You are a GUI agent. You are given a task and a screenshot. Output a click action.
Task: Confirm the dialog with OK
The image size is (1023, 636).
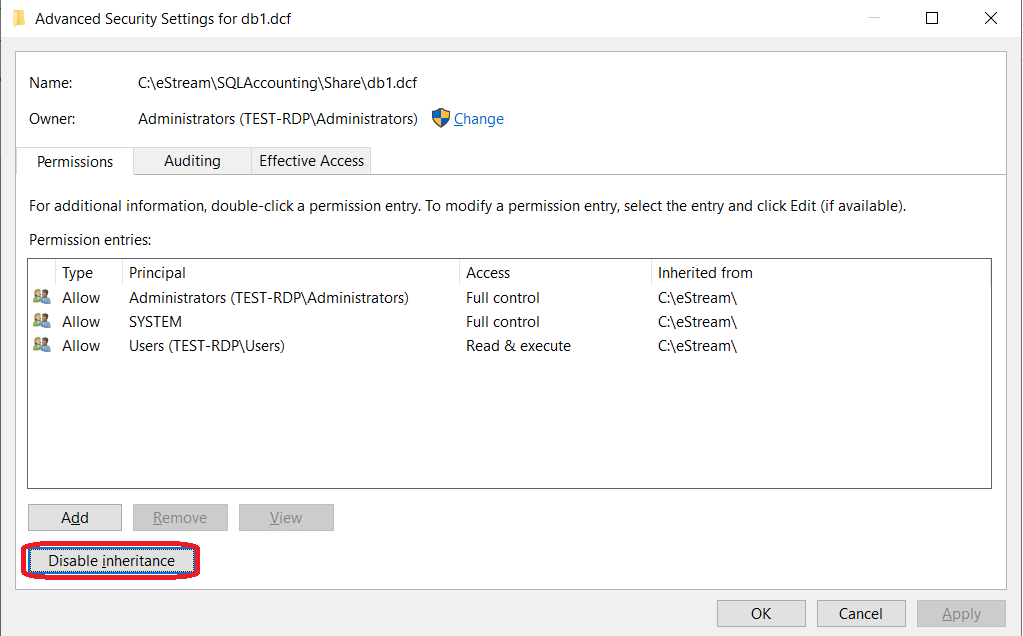click(761, 614)
